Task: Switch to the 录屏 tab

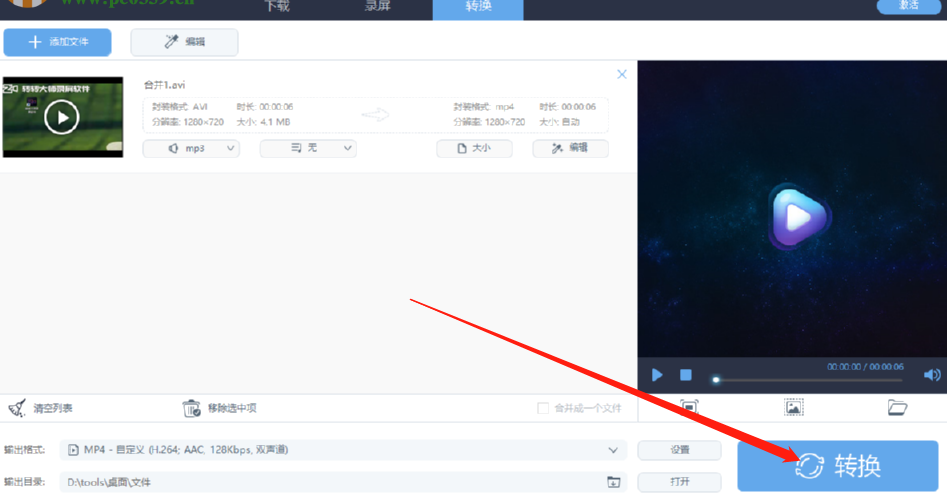Action: click(378, 7)
